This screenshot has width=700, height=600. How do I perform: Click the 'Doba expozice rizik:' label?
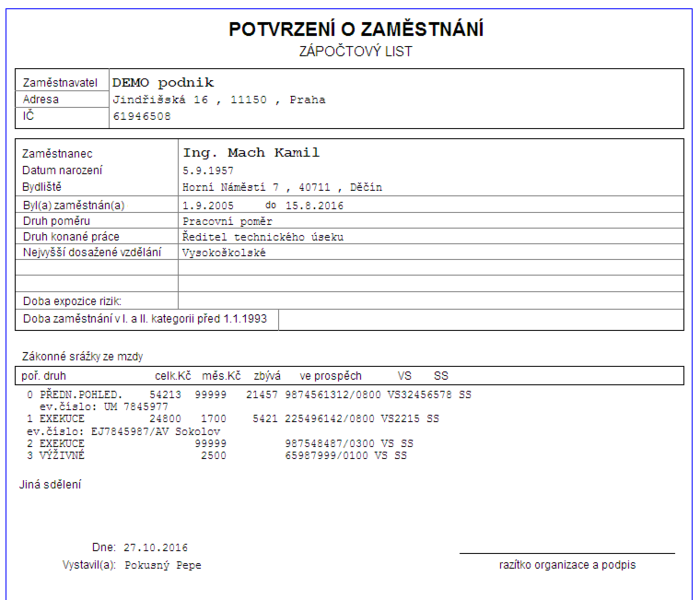pos(72,301)
